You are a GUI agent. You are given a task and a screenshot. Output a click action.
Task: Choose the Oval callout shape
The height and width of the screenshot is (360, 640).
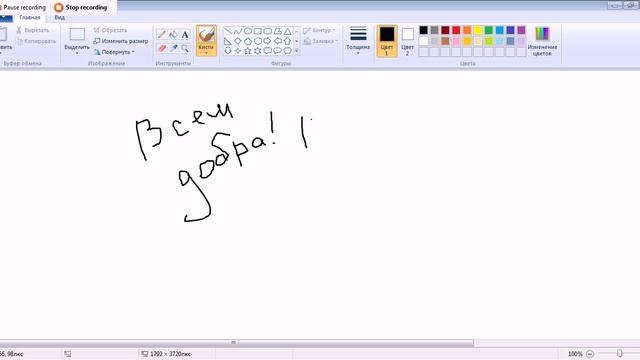click(278, 51)
